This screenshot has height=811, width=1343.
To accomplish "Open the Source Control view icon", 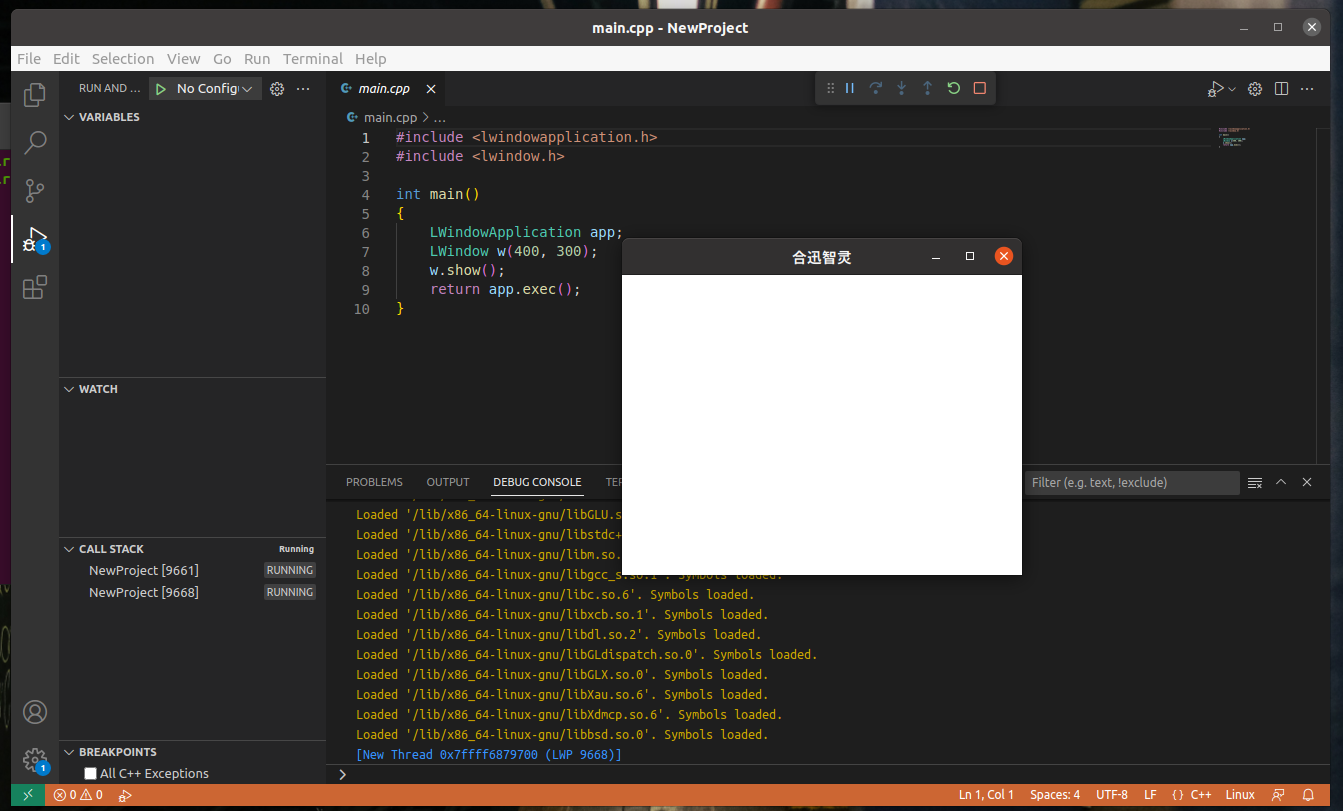I will 35,191.
